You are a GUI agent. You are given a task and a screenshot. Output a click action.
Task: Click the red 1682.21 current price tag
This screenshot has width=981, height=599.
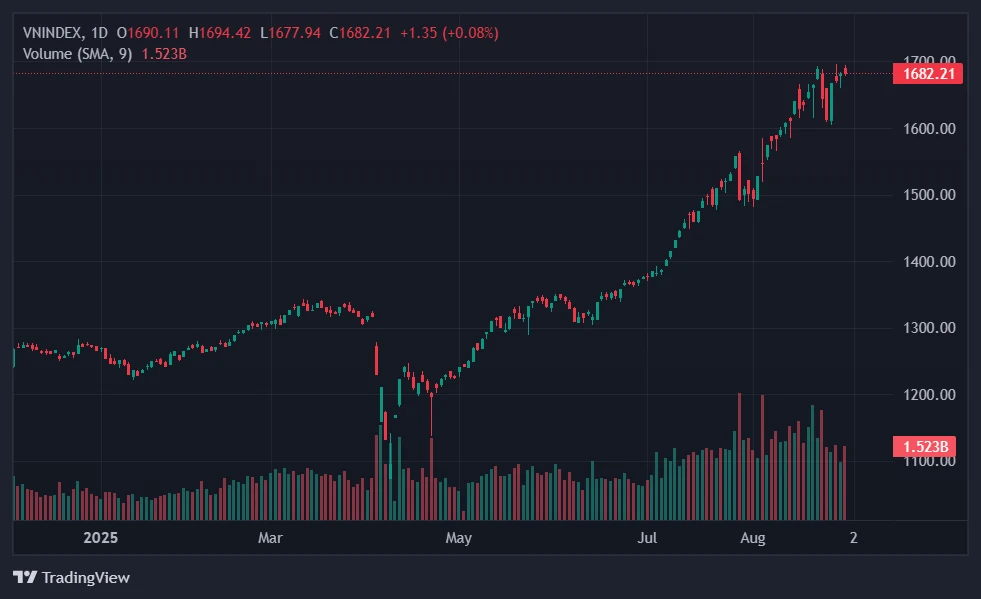coord(927,73)
